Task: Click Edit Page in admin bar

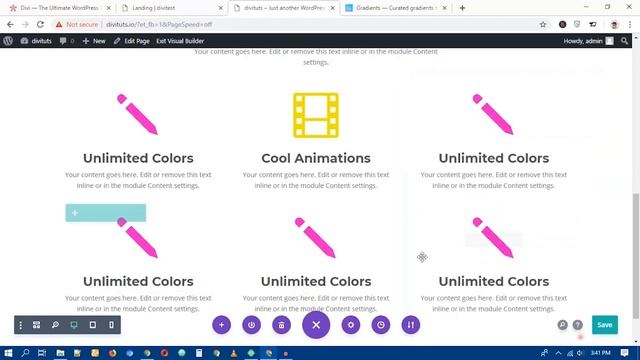Action: (x=131, y=41)
